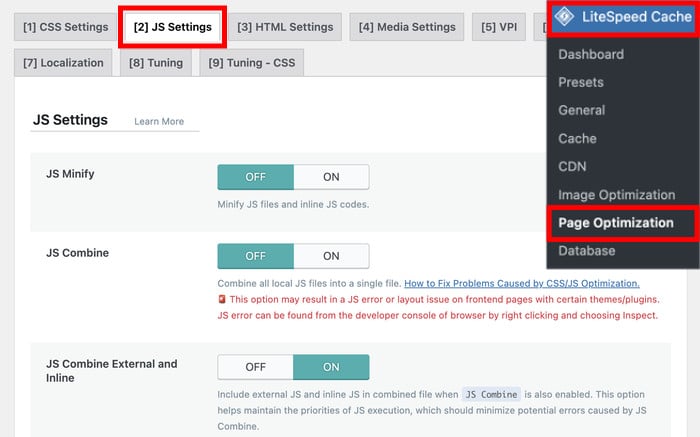Click the highlighted JS Combine code tag
700x437 pixels.
coord(491,394)
